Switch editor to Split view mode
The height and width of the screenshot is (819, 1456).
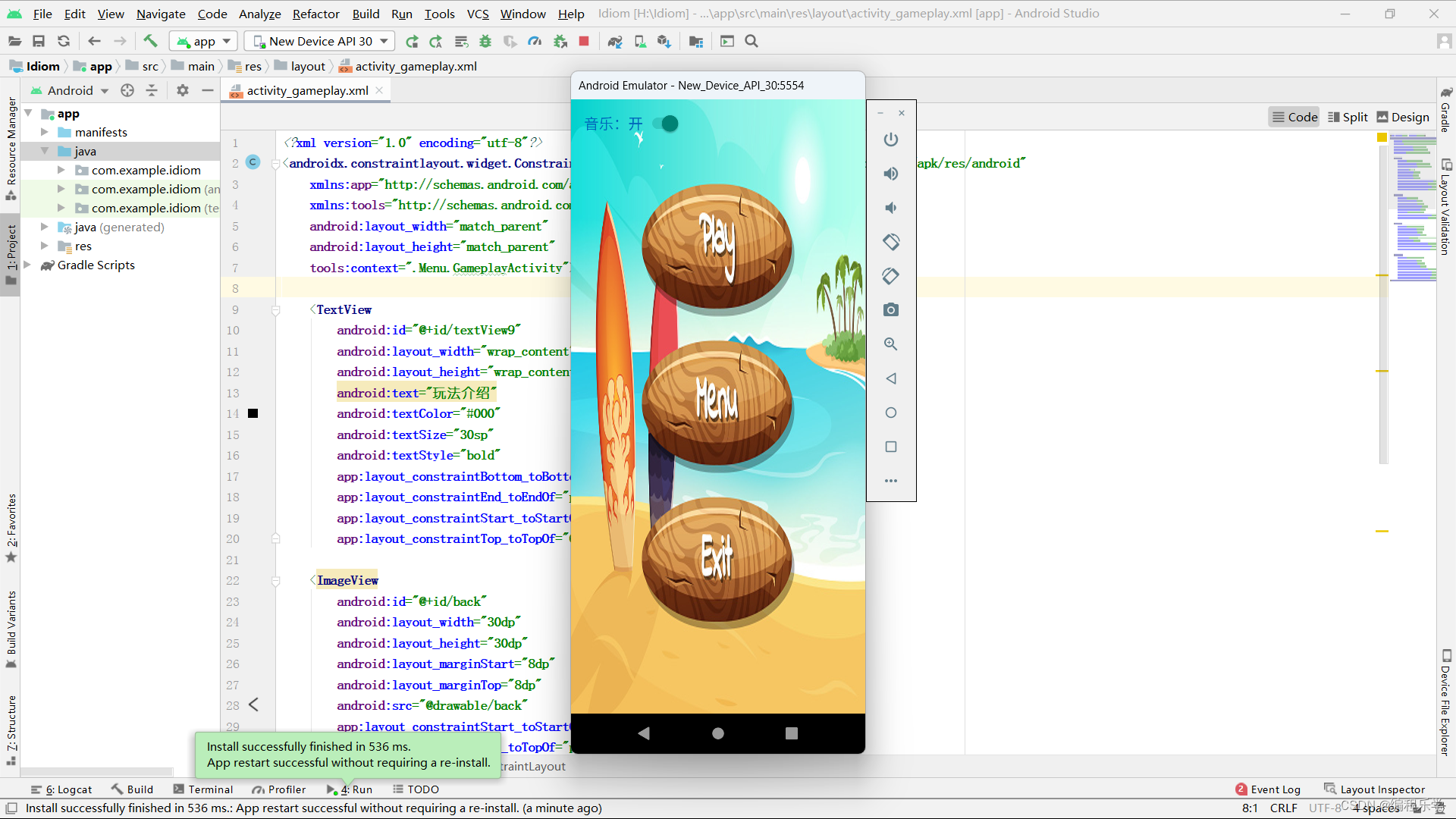point(1348,117)
